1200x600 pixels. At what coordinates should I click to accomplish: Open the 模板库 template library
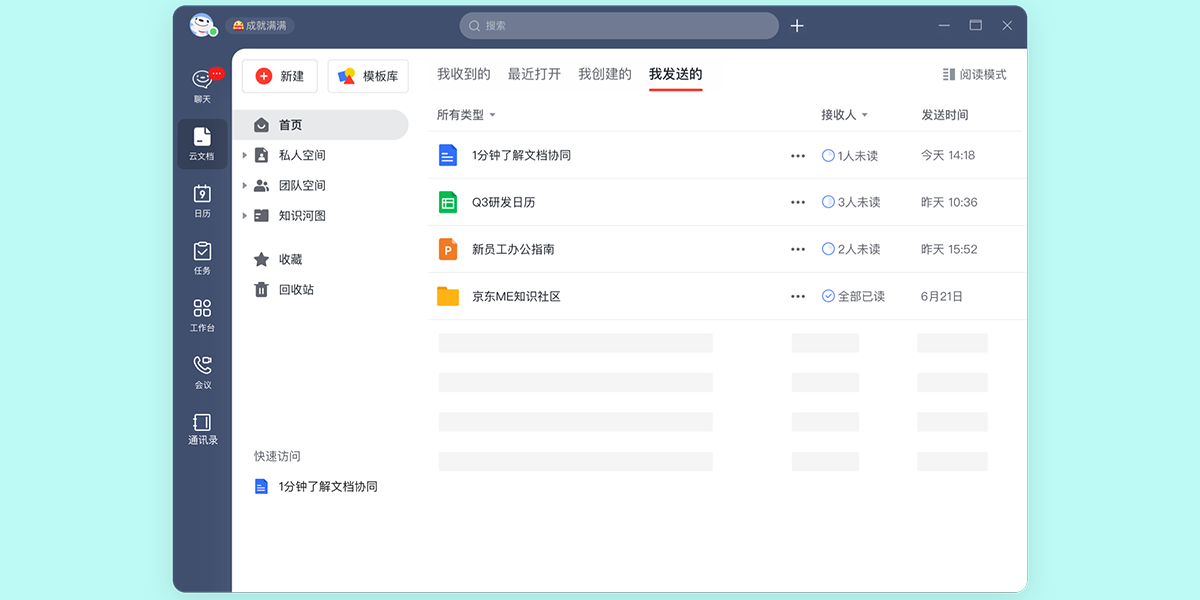click(x=367, y=75)
